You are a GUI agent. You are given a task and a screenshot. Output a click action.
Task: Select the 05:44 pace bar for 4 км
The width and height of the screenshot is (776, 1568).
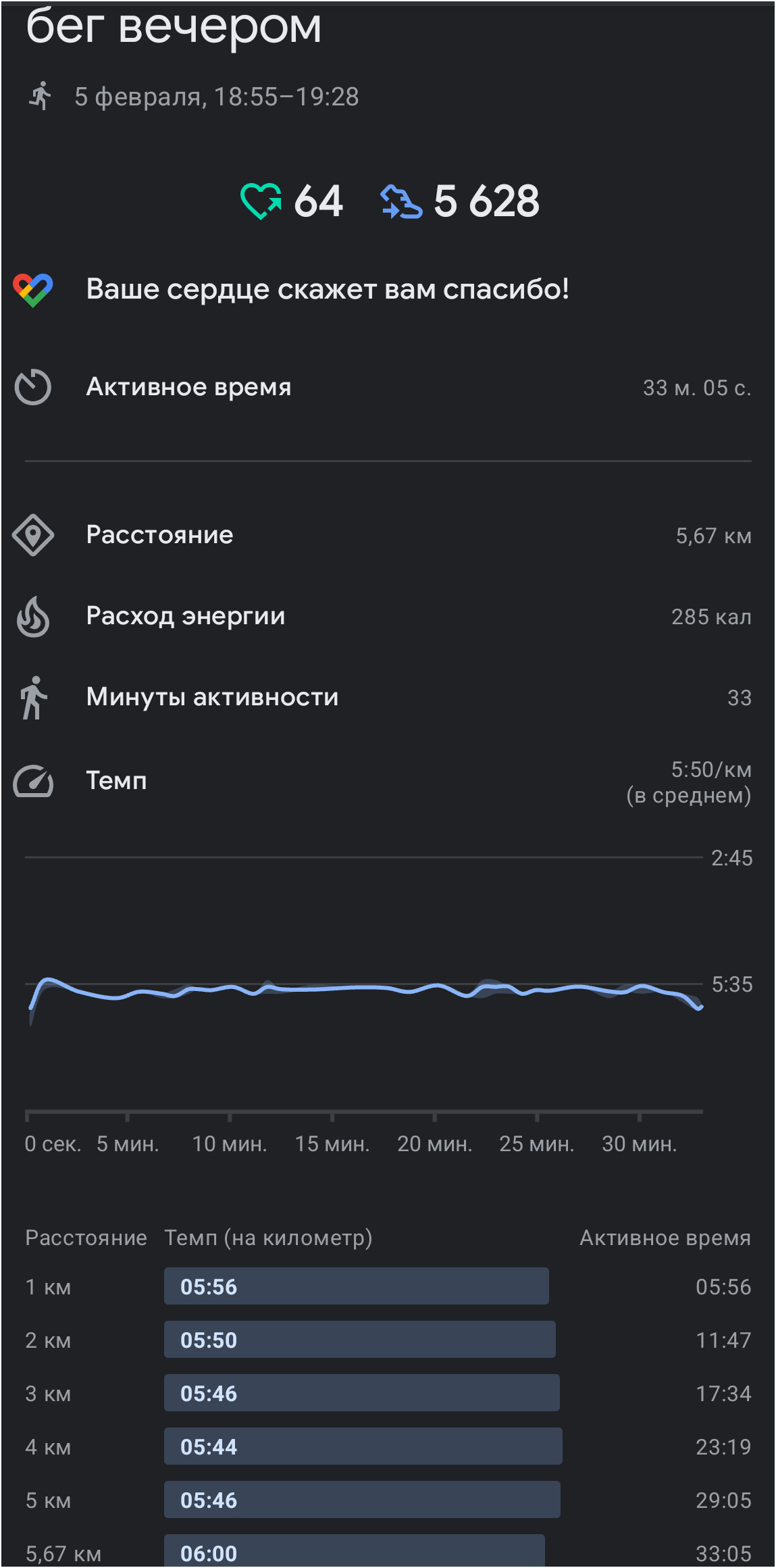tap(363, 1446)
